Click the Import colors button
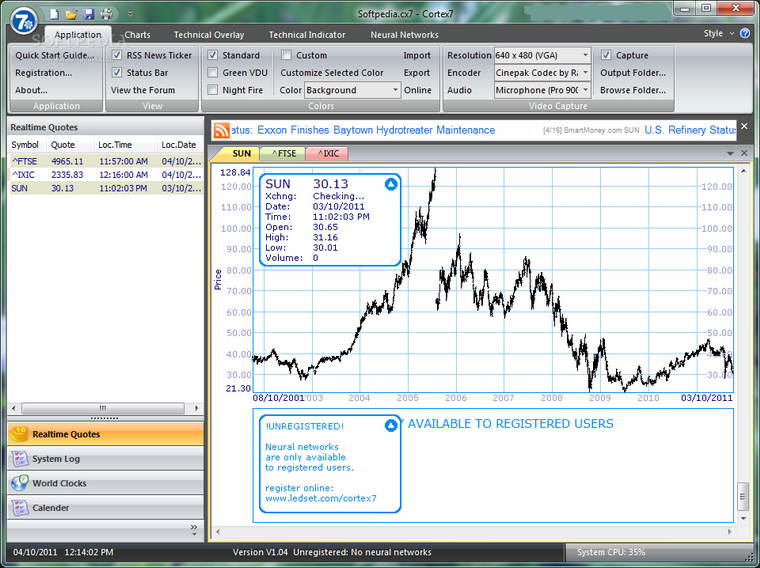 point(417,55)
